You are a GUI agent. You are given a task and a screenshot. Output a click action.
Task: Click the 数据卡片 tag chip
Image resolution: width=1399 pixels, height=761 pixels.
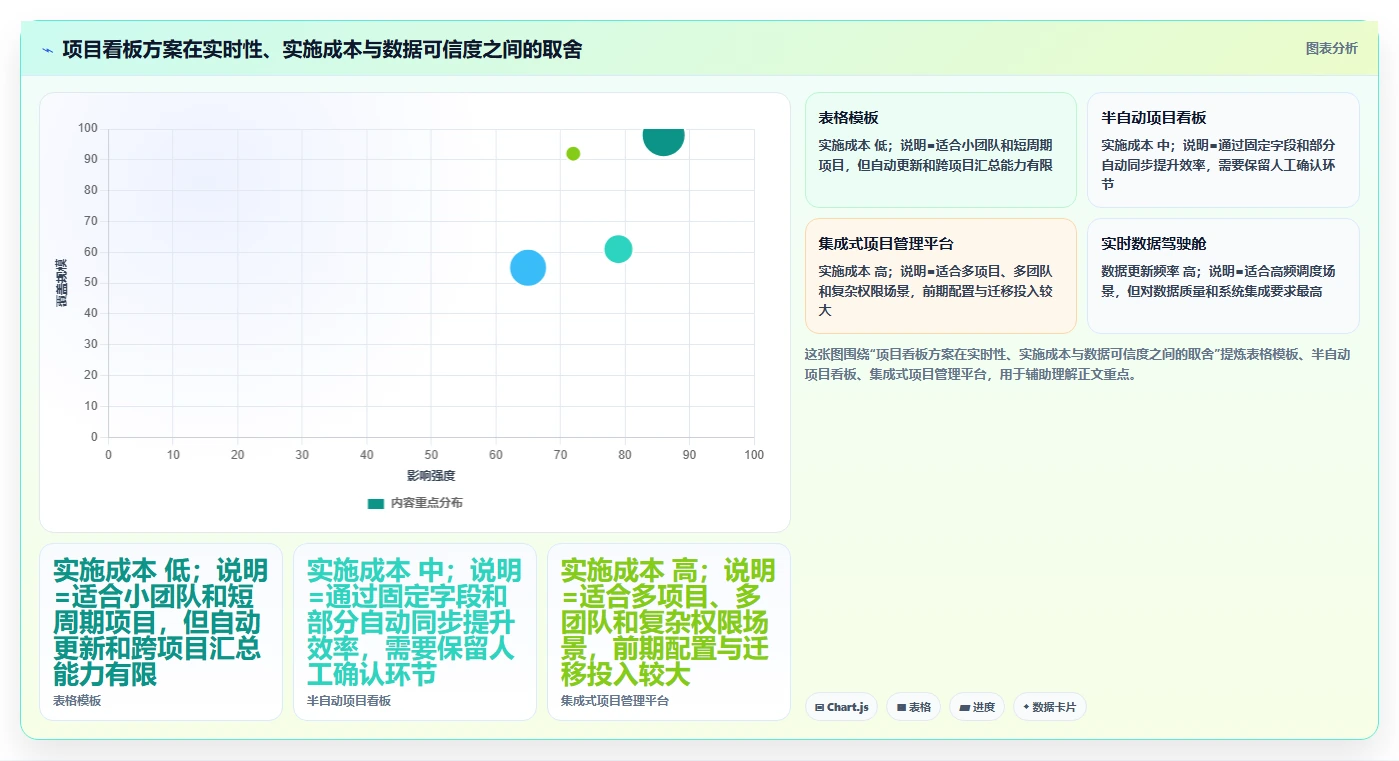[1049, 707]
